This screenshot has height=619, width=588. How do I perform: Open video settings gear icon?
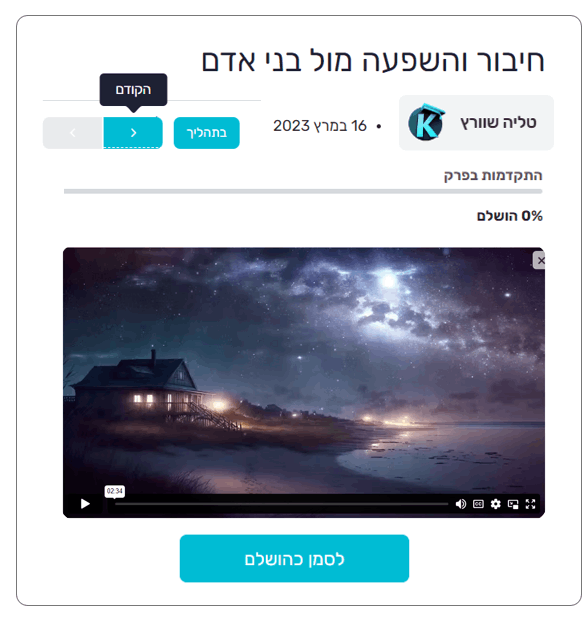pos(496,504)
